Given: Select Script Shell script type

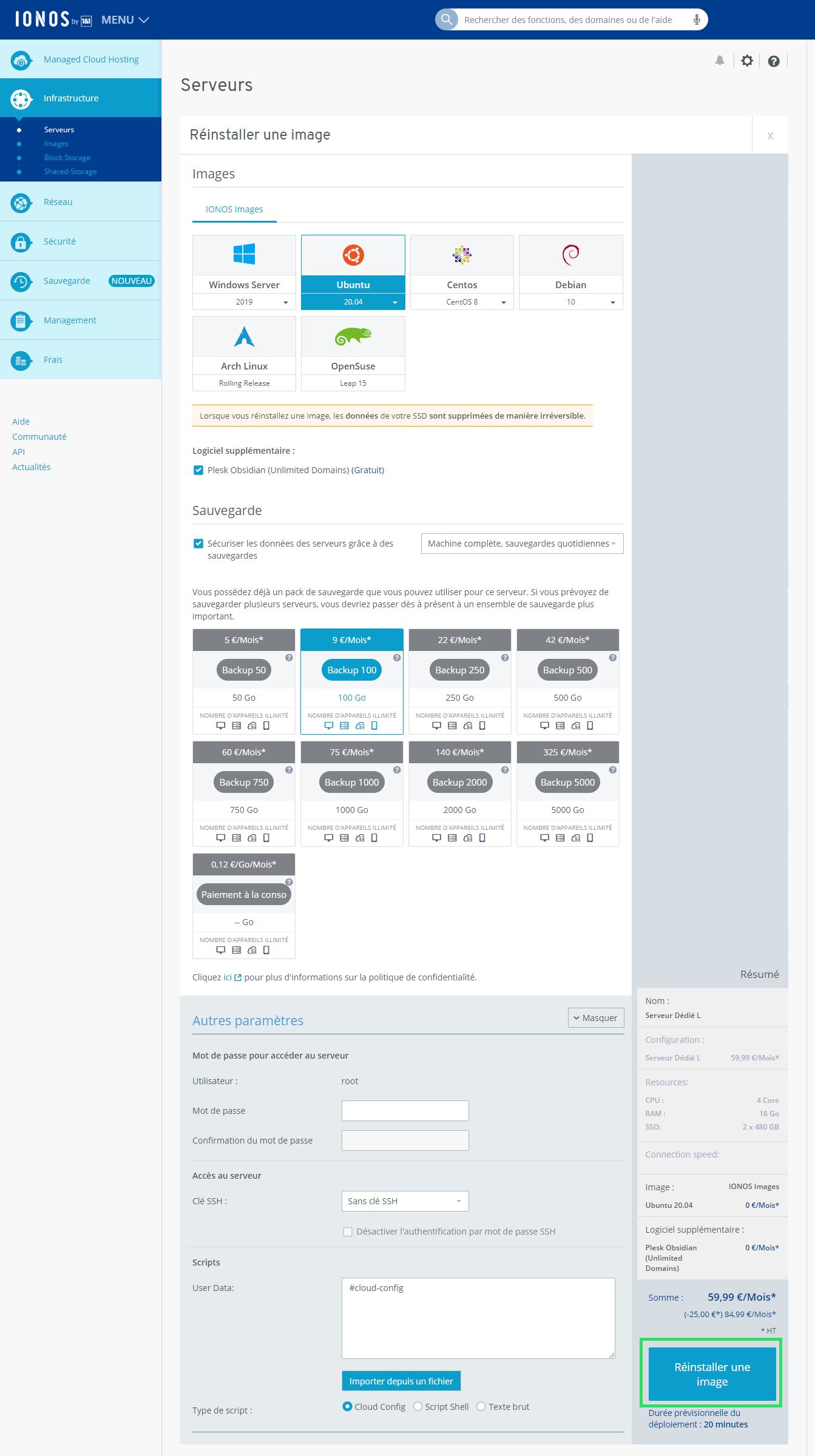Looking at the screenshot, I should [x=418, y=1406].
